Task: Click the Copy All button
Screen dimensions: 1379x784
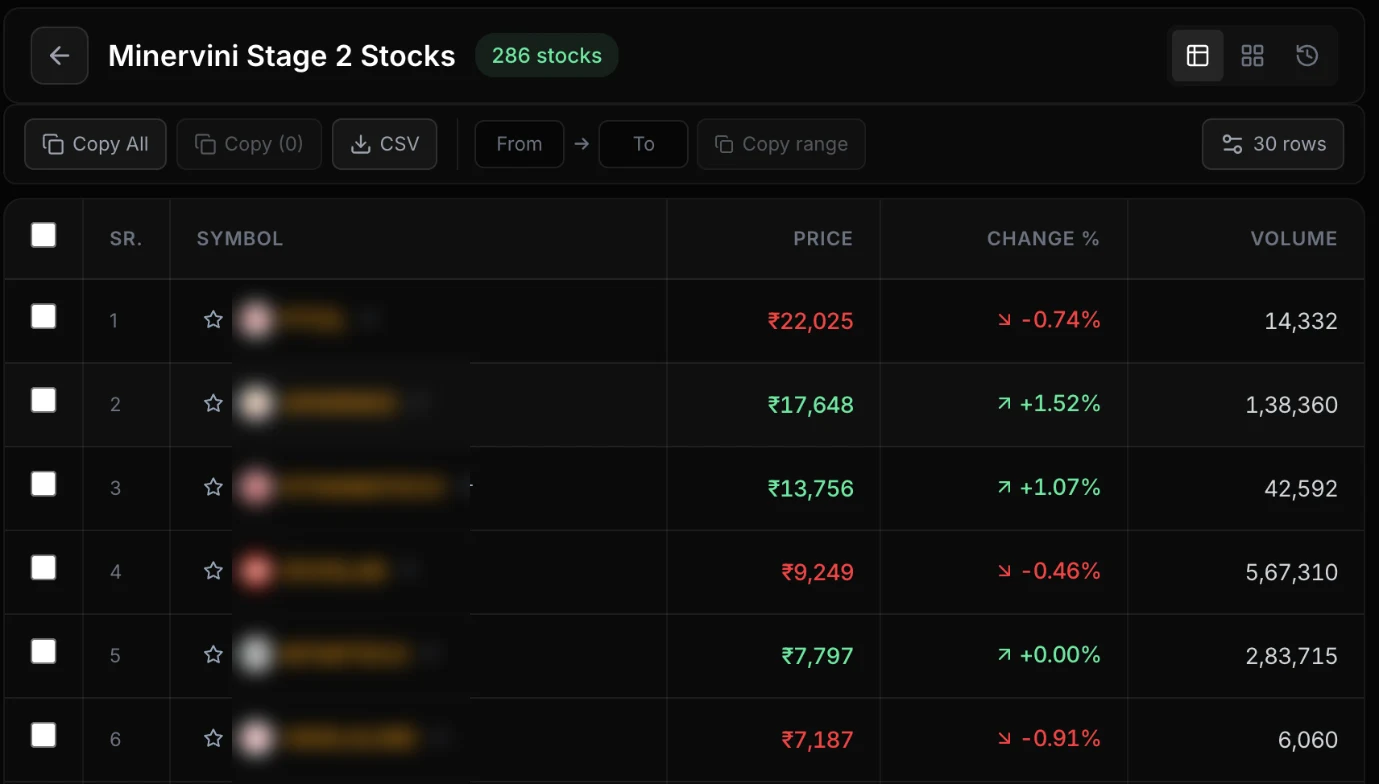Action: pos(96,144)
